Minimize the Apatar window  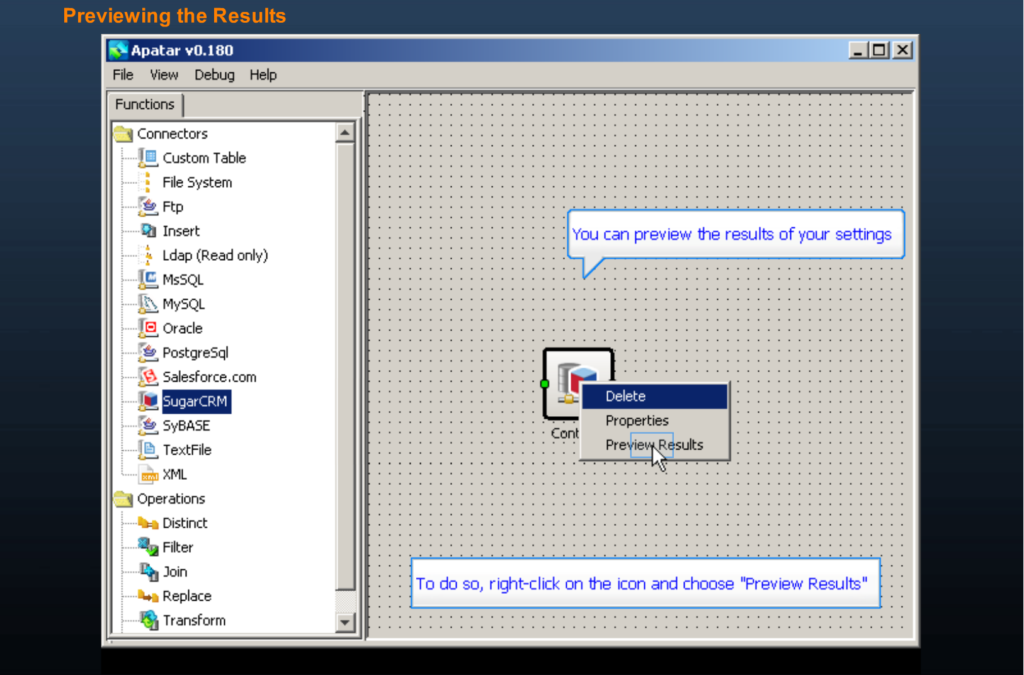coord(858,50)
